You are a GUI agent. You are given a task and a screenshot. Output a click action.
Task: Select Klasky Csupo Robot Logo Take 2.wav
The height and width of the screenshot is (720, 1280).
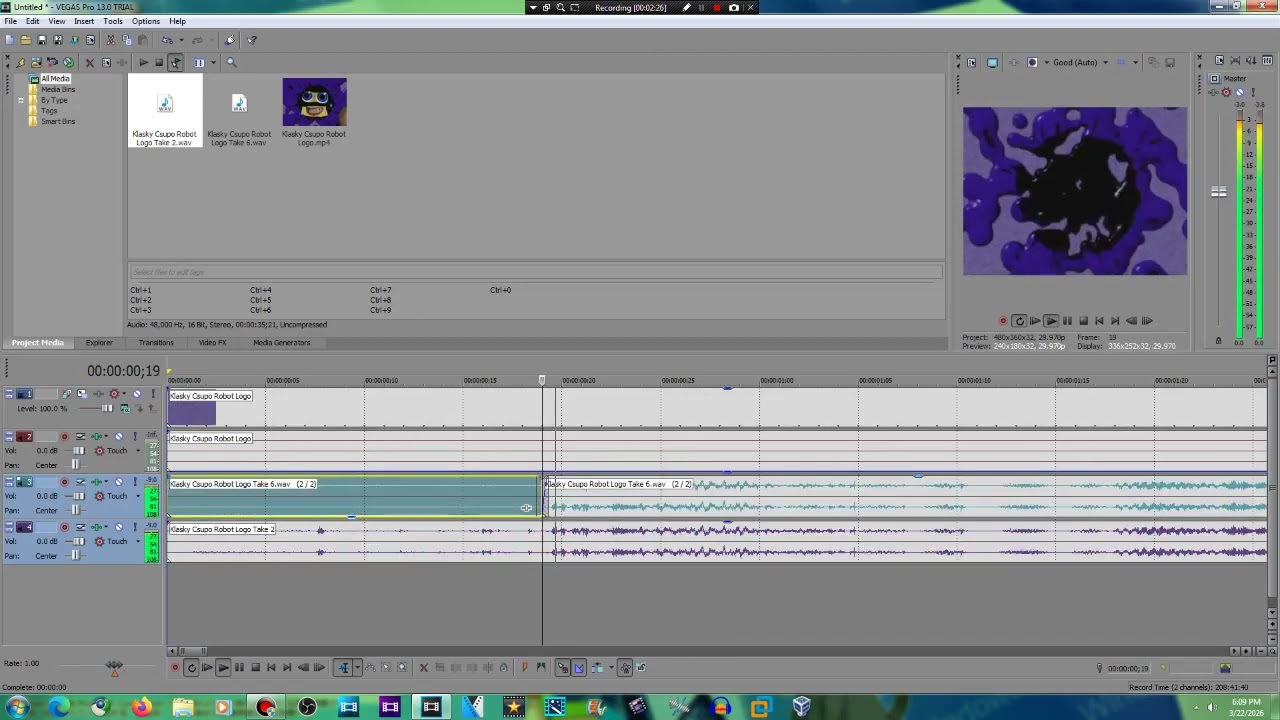[x=164, y=112]
